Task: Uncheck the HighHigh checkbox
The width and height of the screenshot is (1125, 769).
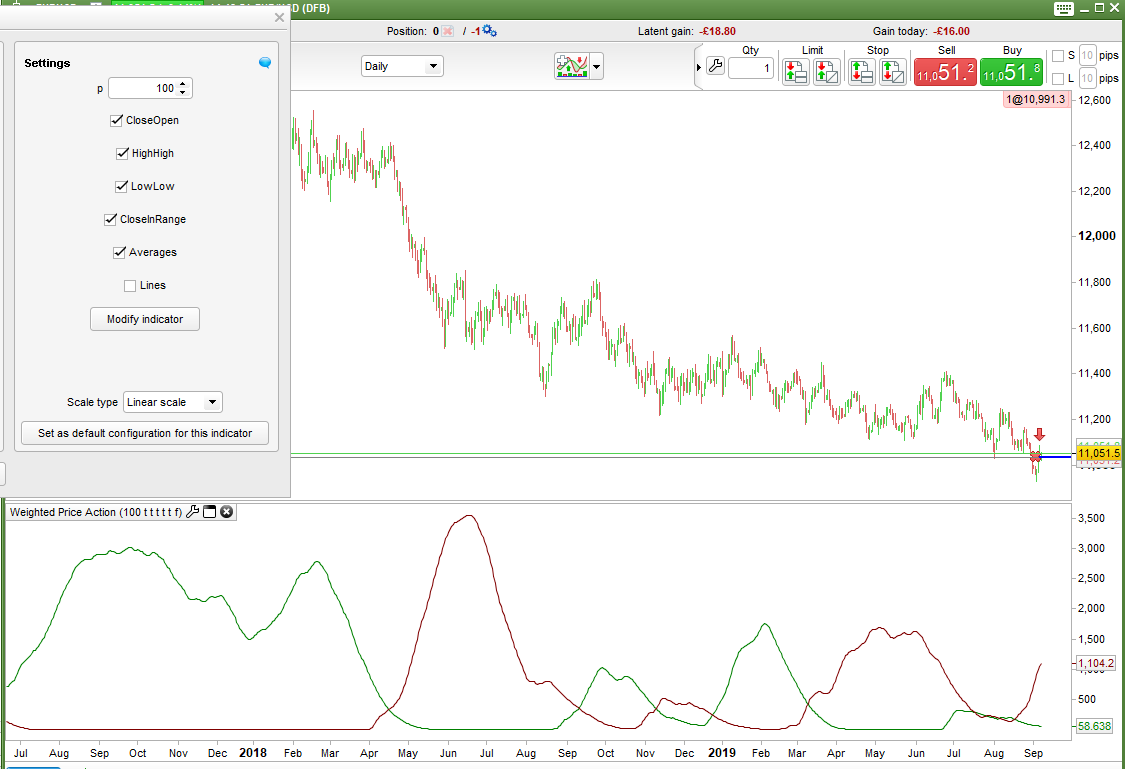Action: pyautogui.click(x=122, y=154)
